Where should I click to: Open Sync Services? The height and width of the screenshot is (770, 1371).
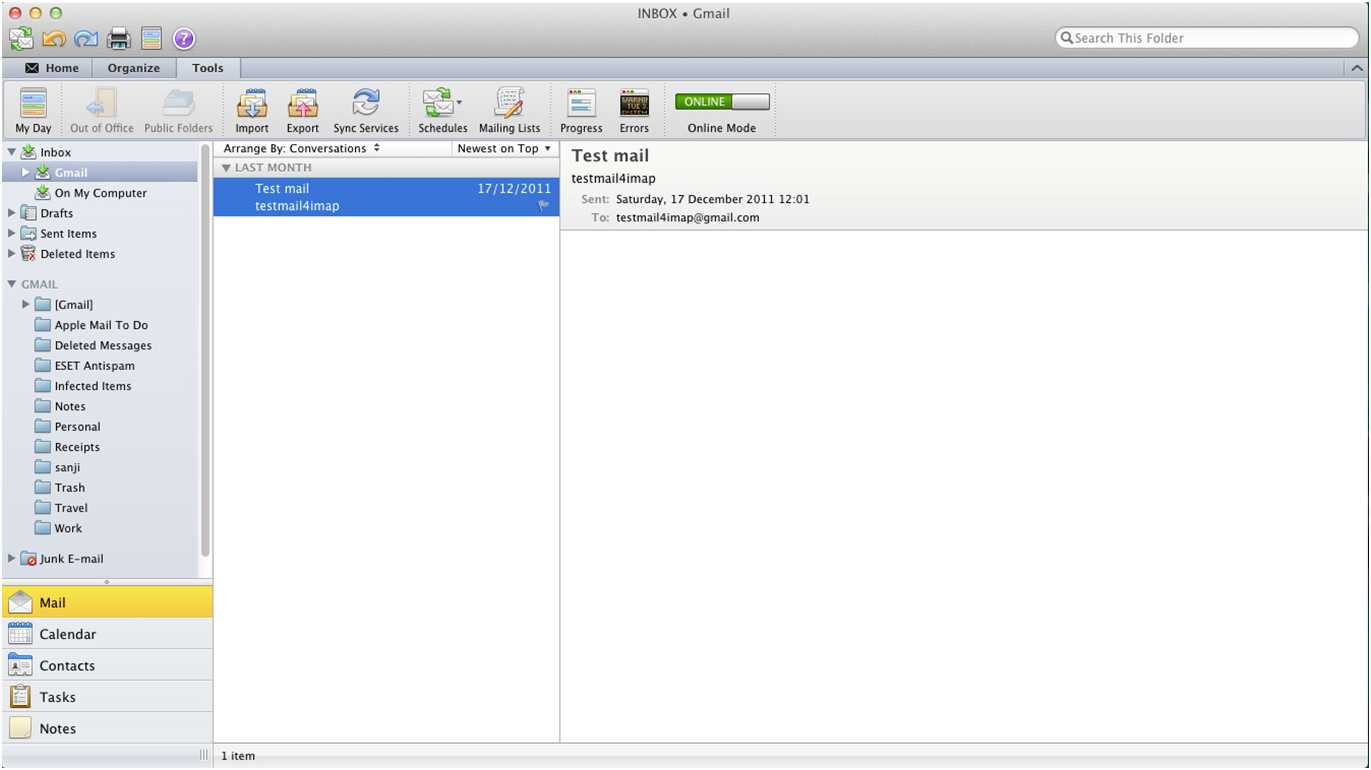pos(366,110)
